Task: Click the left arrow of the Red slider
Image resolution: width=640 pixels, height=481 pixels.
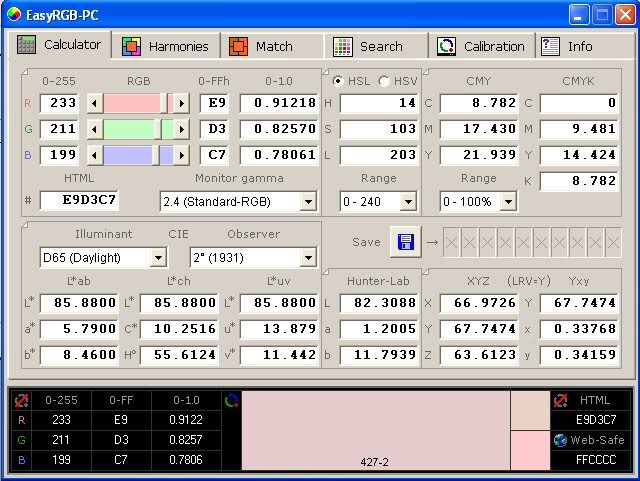Action: point(96,102)
